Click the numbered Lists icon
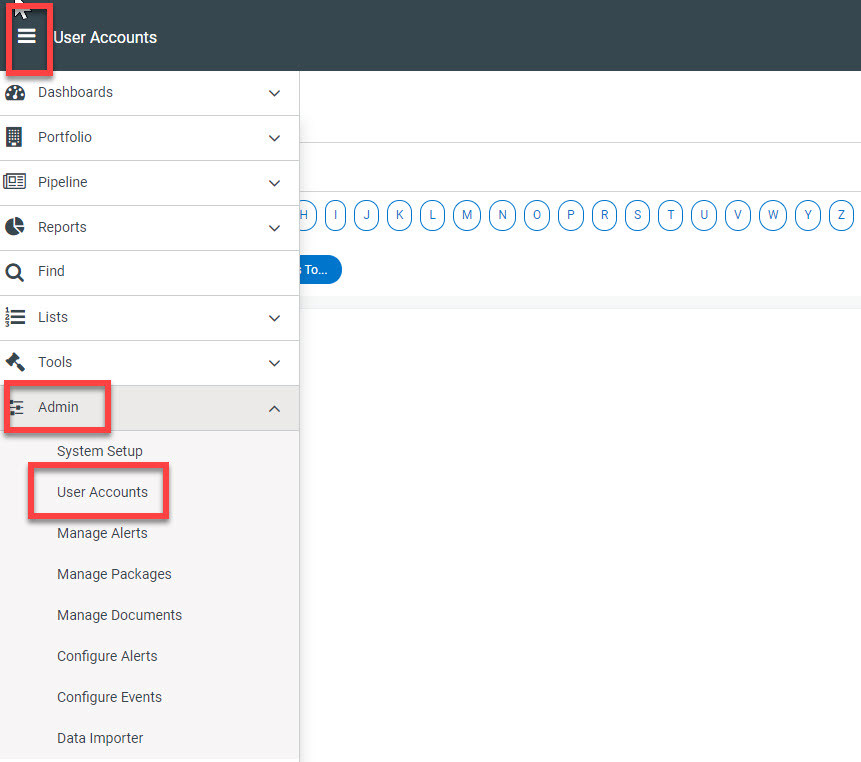This screenshot has width=861, height=762. click(16, 317)
